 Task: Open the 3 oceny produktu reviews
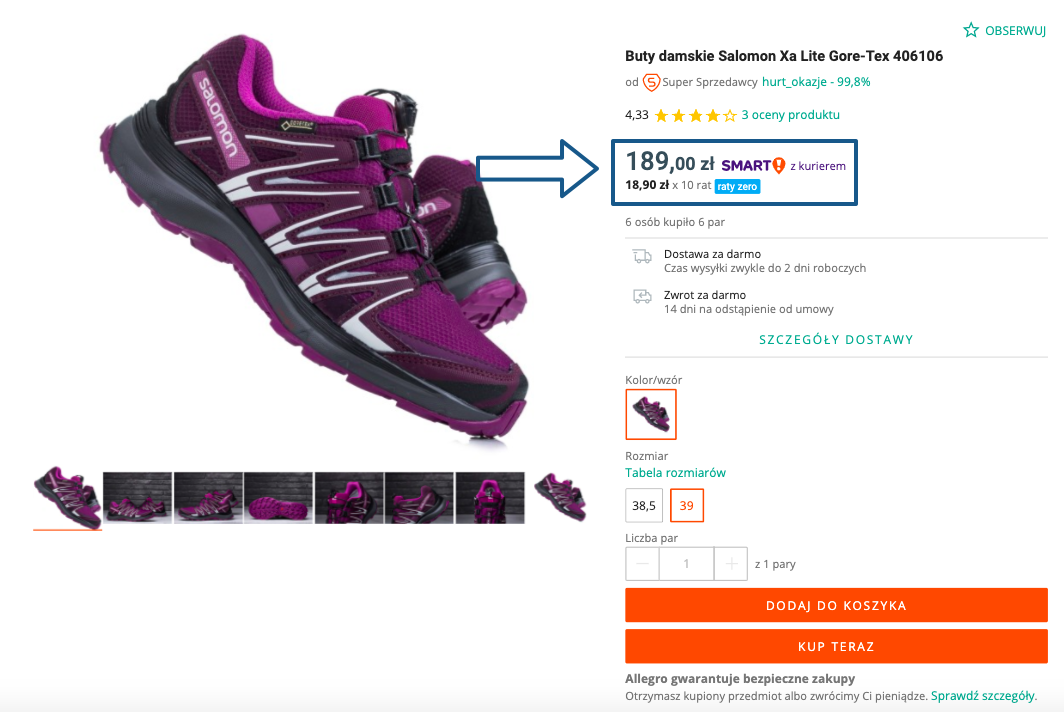click(x=790, y=115)
